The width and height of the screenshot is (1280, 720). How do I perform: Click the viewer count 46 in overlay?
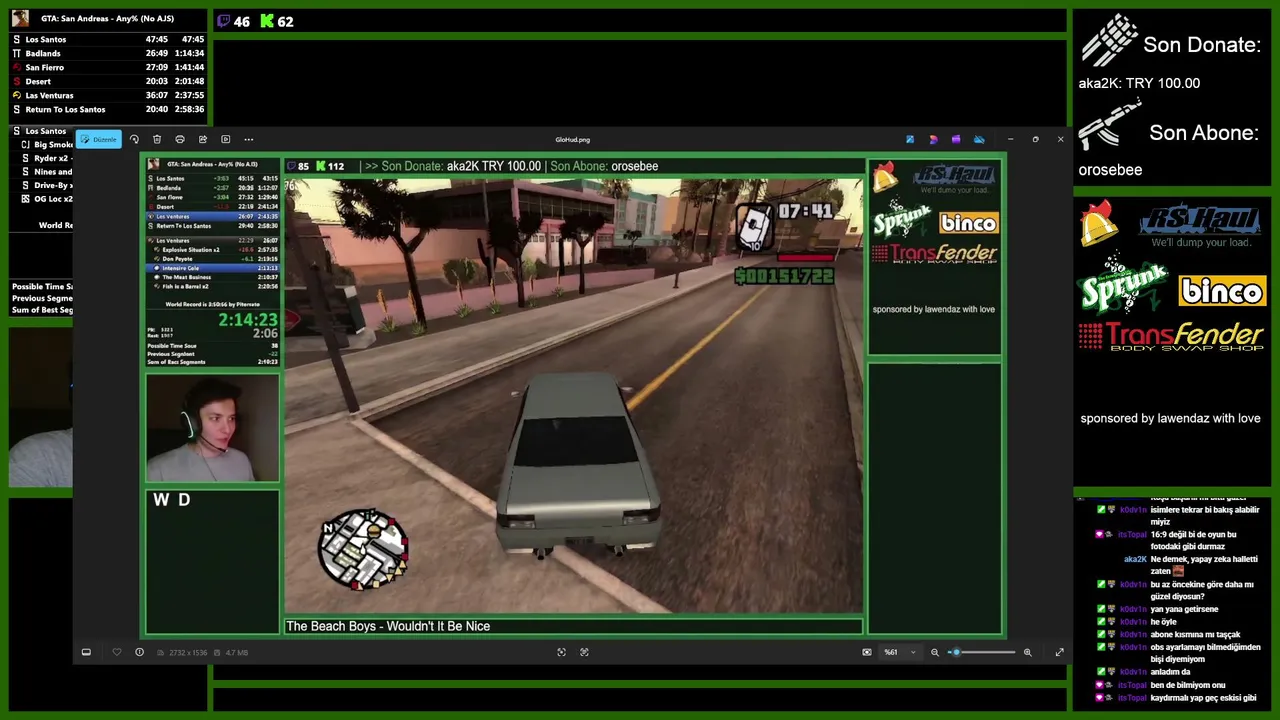tap(242, 21)
